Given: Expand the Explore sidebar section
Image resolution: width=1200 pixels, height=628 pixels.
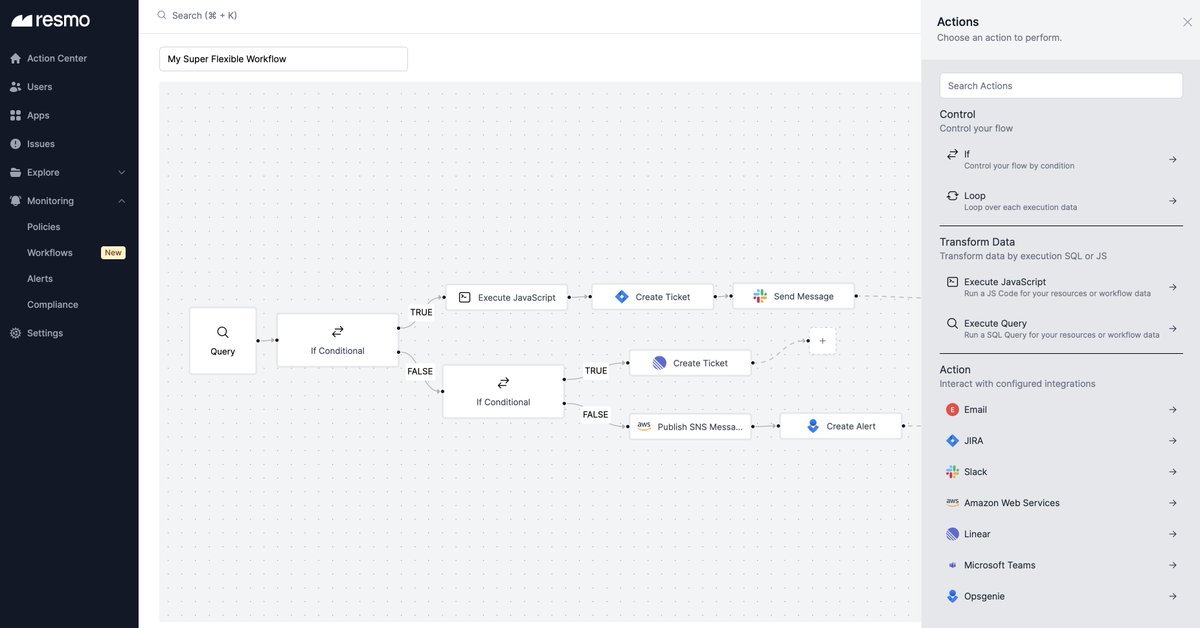Looking at the screenshot, I should [x=122, y=172].
